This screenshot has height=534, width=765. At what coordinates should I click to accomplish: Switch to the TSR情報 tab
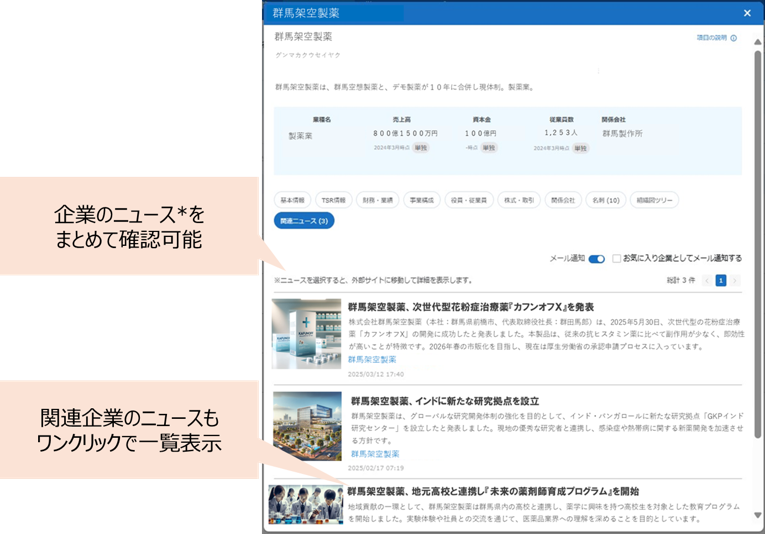click(x=336, y=200)
